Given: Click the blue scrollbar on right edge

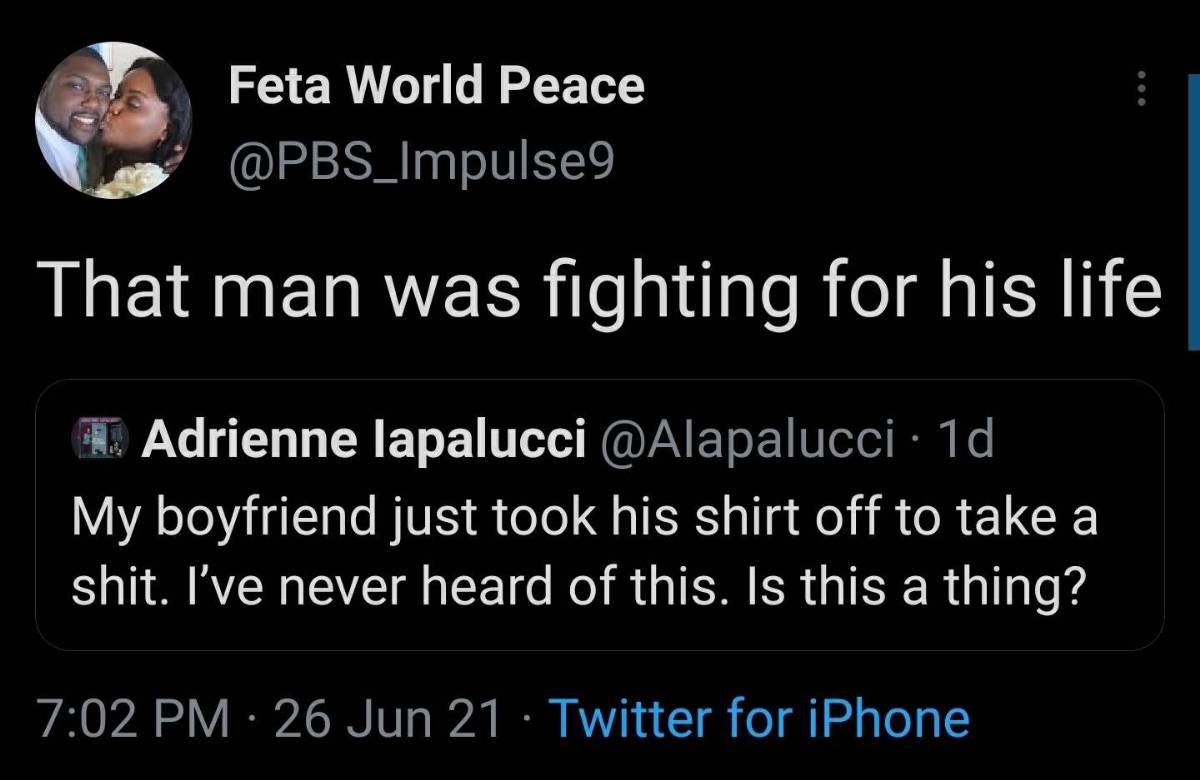Looking at the screenshot, I should [1192, 215].
